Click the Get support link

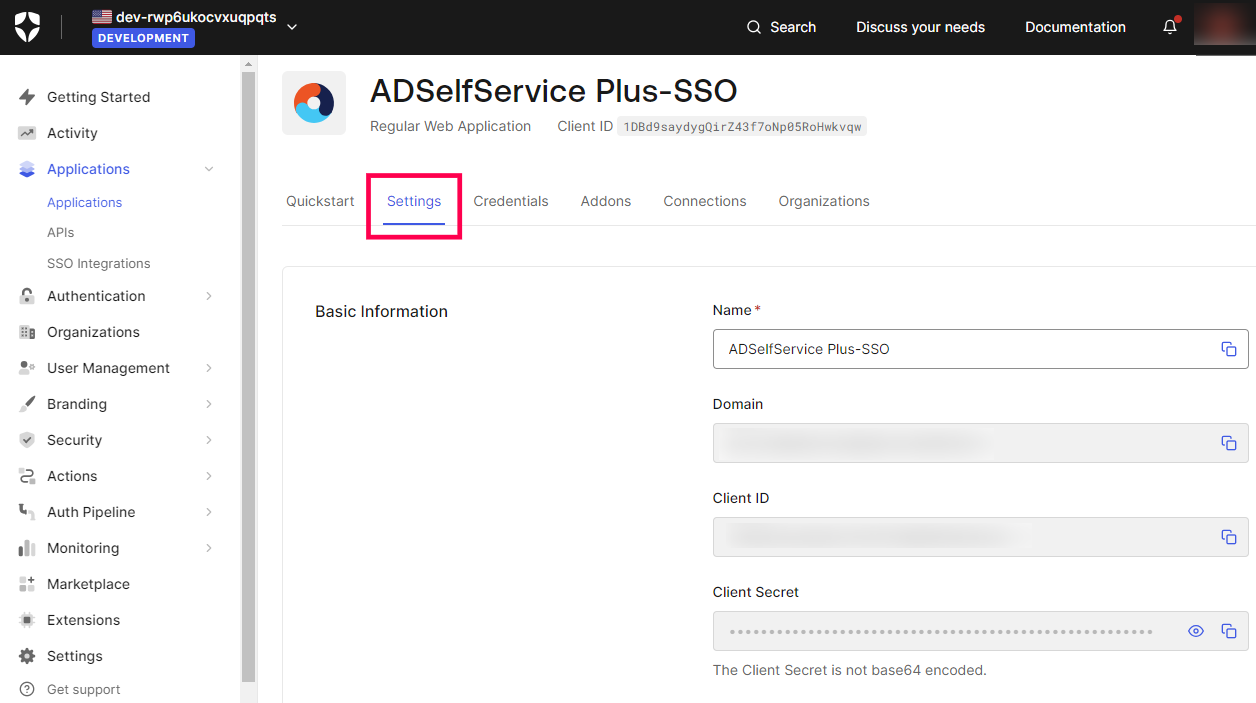click(83, 689)
